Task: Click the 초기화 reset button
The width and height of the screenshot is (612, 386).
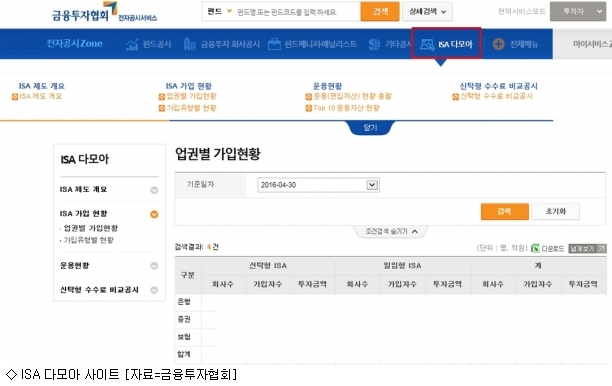Action: tap(555, 211)
